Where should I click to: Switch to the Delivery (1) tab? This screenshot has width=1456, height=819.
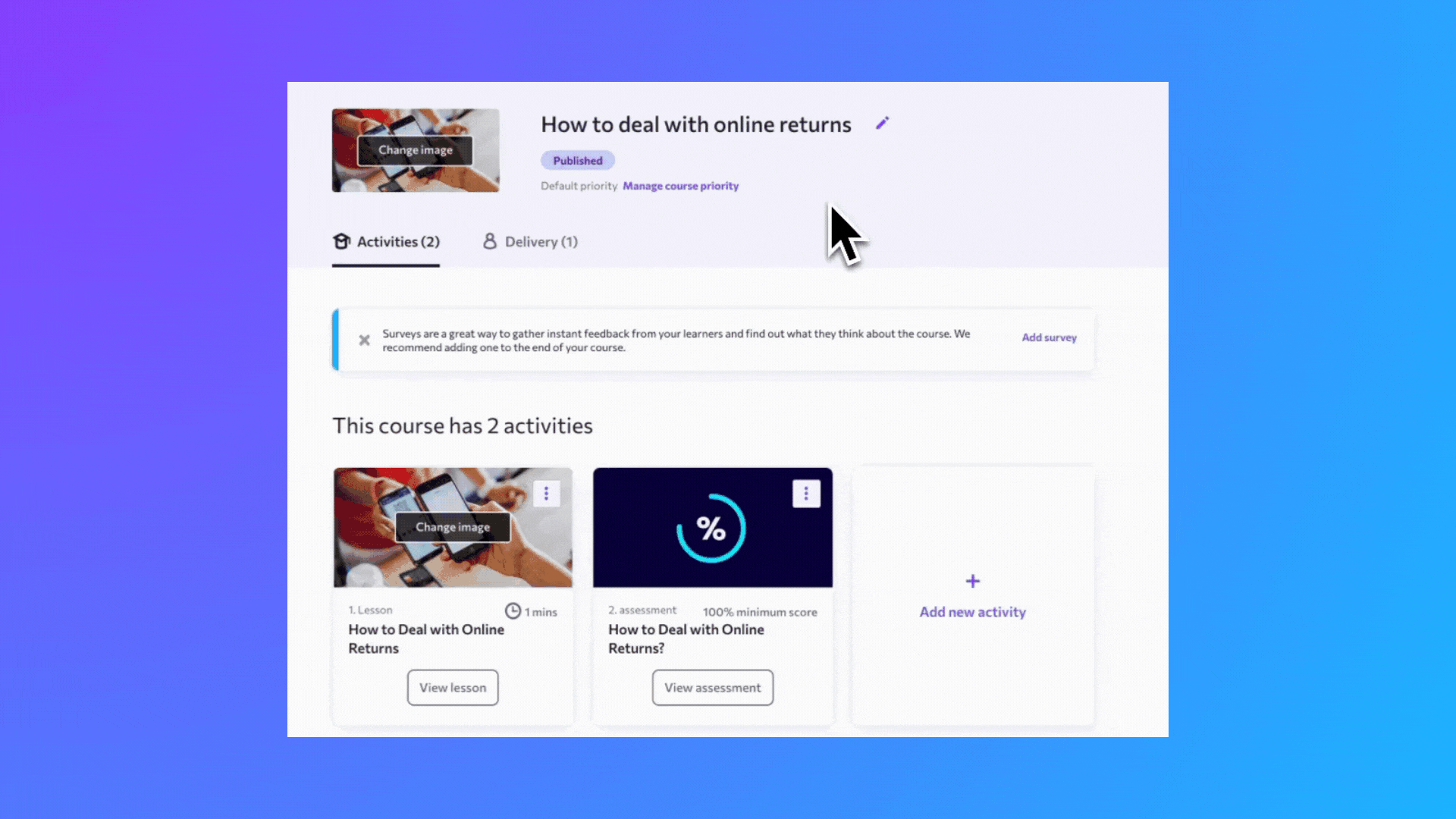click(529, 241)
